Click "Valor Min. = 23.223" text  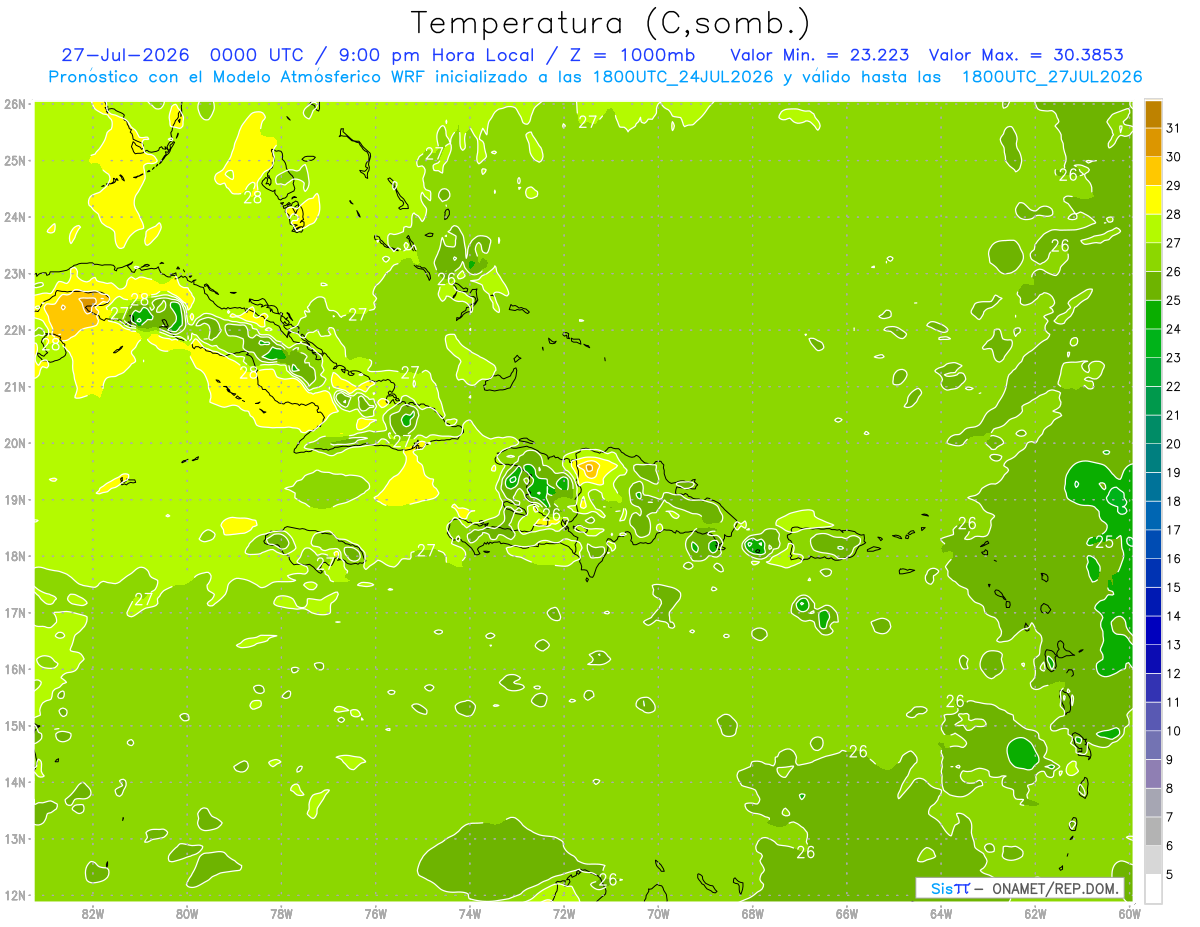pos(820,55)
